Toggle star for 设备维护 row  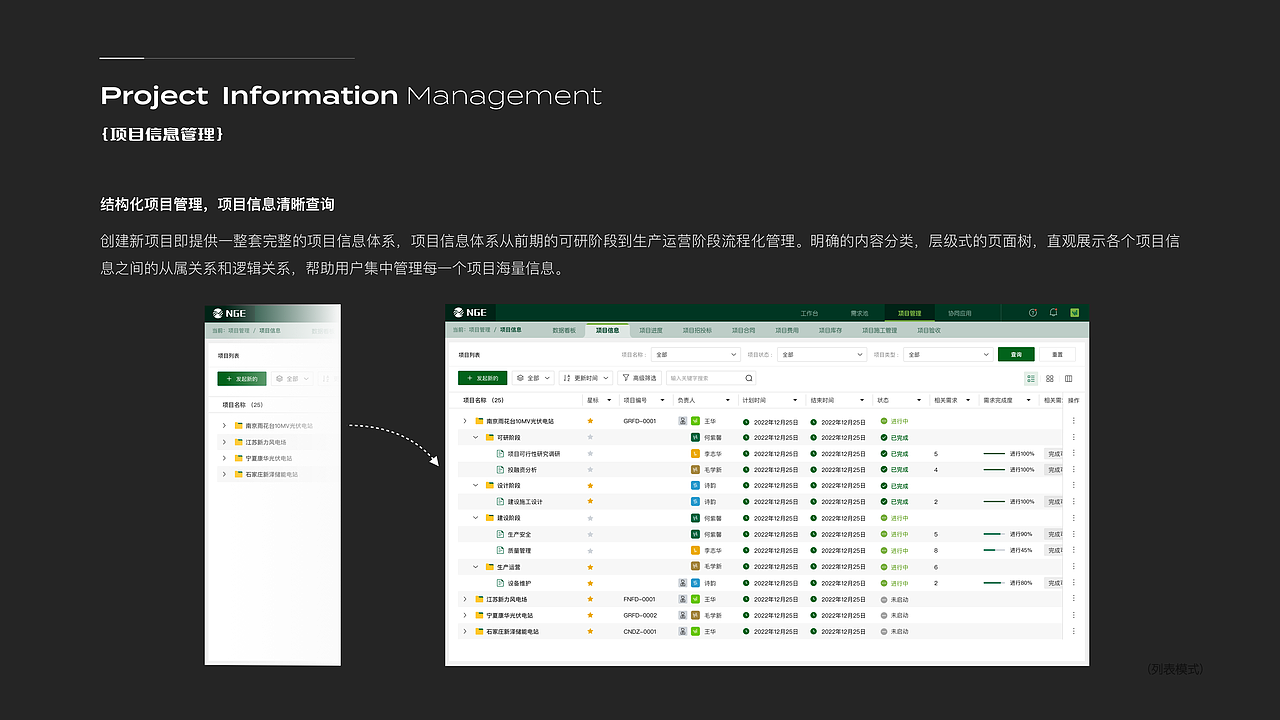590,583
